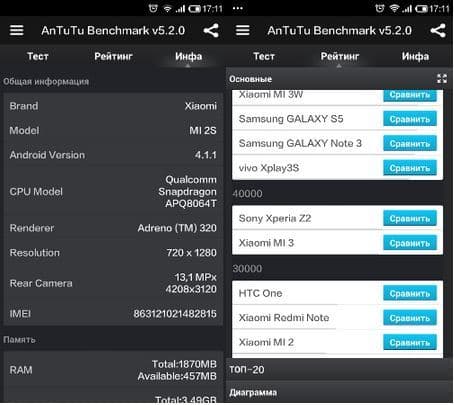Open Инфа tab on right screen
The width and height of the screenshot is (454, 405).
coord(415,56)
